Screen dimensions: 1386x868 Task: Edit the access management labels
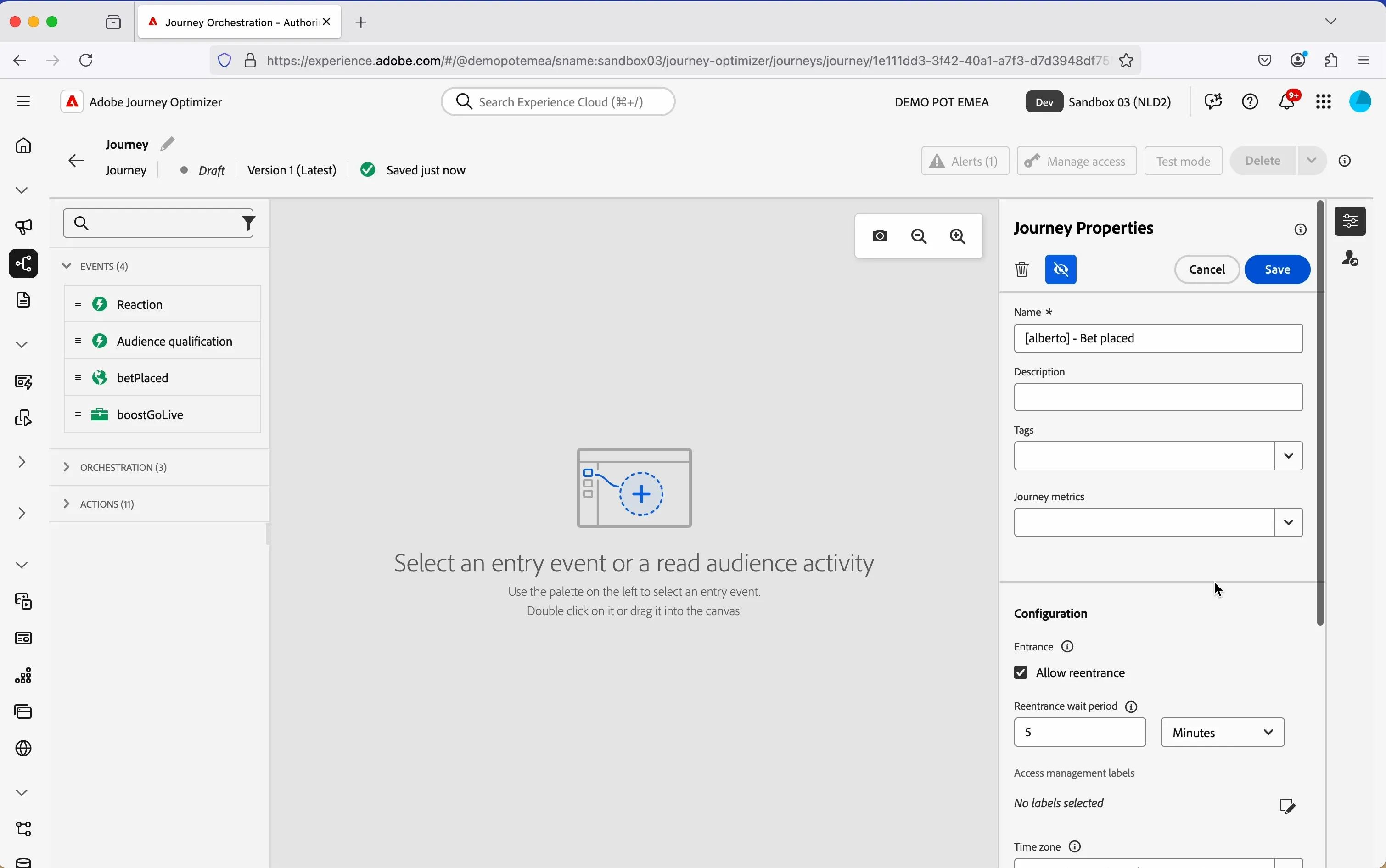1288,806
